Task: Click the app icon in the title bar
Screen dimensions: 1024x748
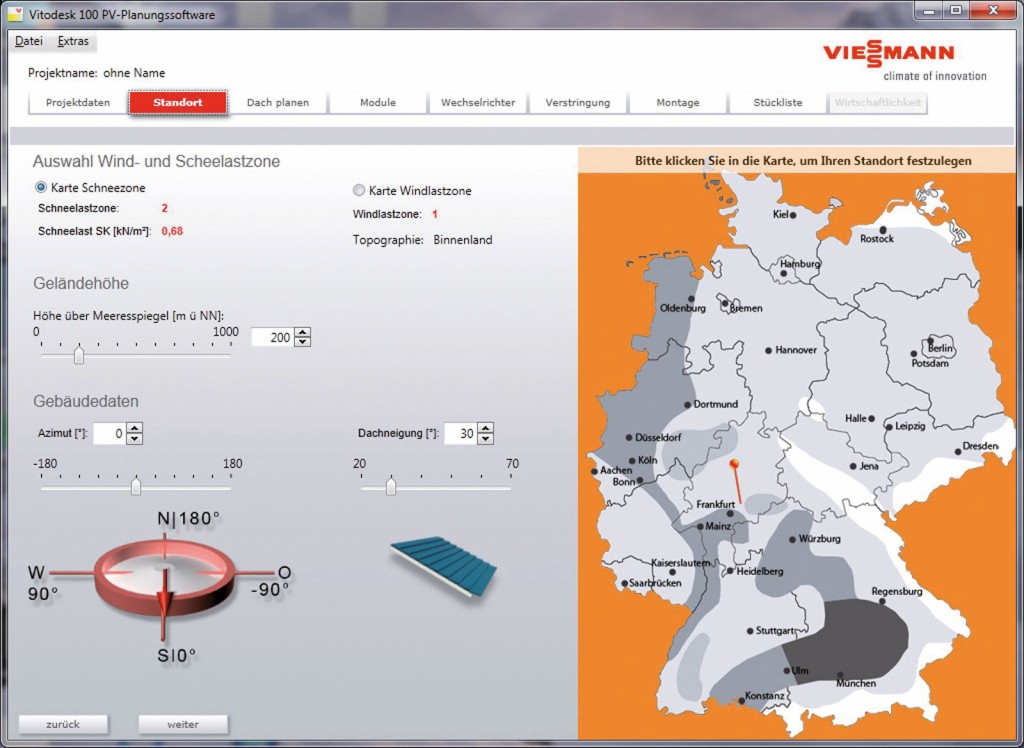Action: (15, 14)
